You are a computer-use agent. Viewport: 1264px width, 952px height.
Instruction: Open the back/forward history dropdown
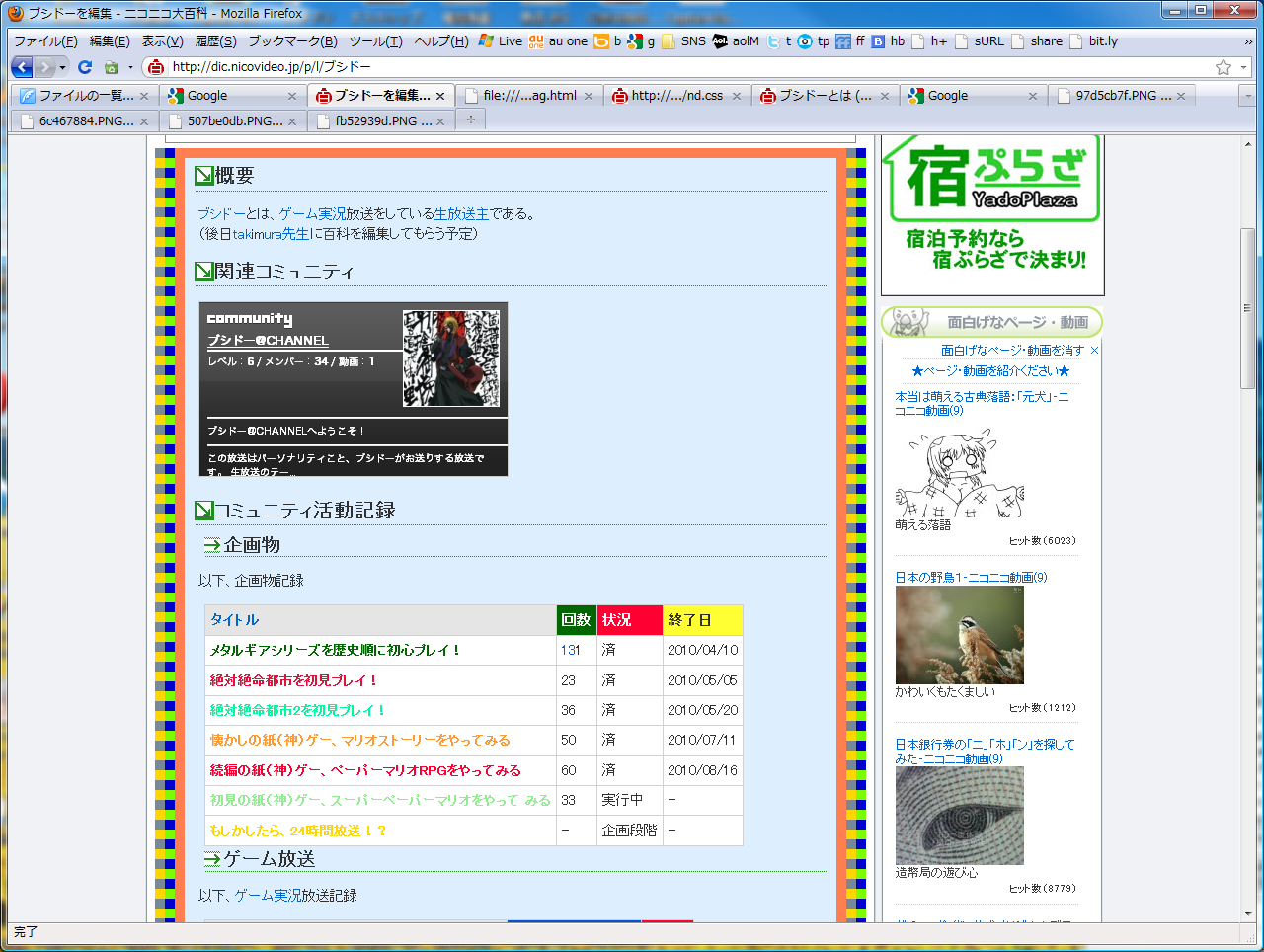[62, 67]
